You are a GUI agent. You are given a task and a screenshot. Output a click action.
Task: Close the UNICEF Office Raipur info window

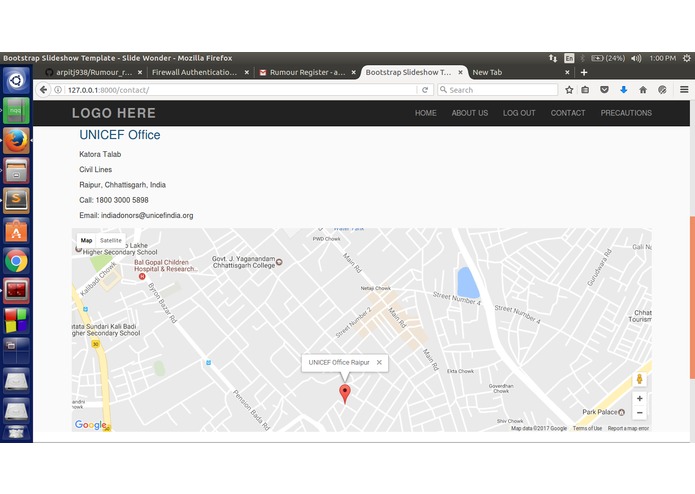379,362
